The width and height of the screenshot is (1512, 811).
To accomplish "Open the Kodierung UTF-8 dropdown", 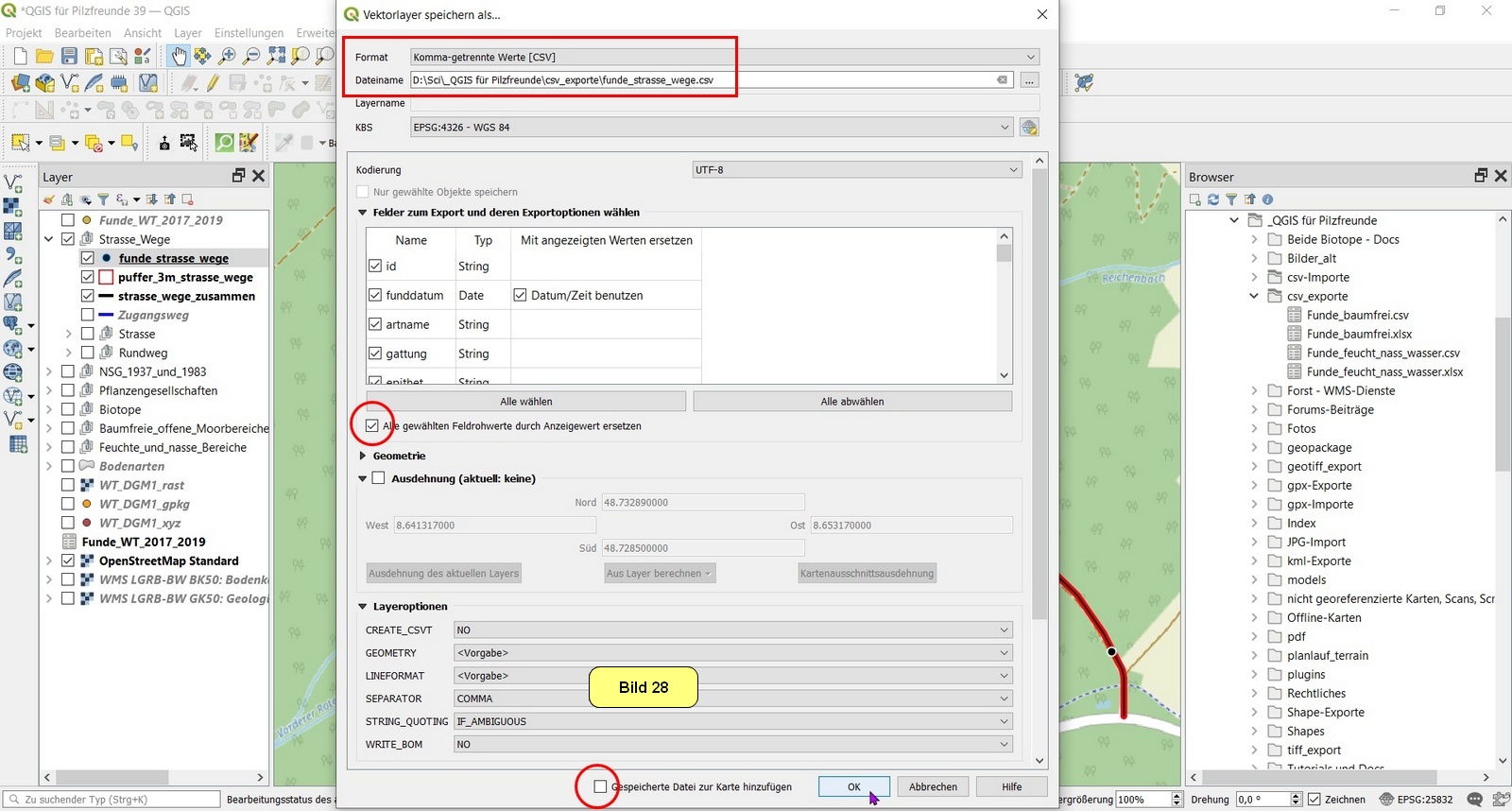I will 856,170.
